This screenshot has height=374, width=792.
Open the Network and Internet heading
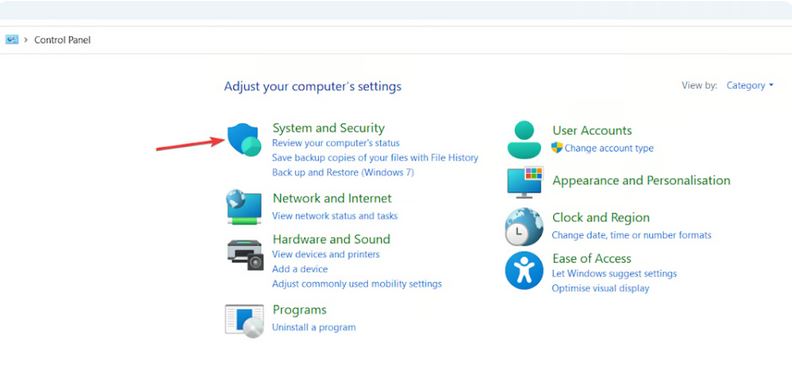pos(332,198)
